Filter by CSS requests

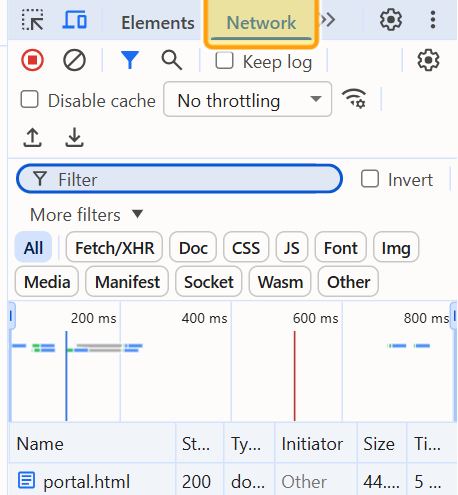pos(246,248)
